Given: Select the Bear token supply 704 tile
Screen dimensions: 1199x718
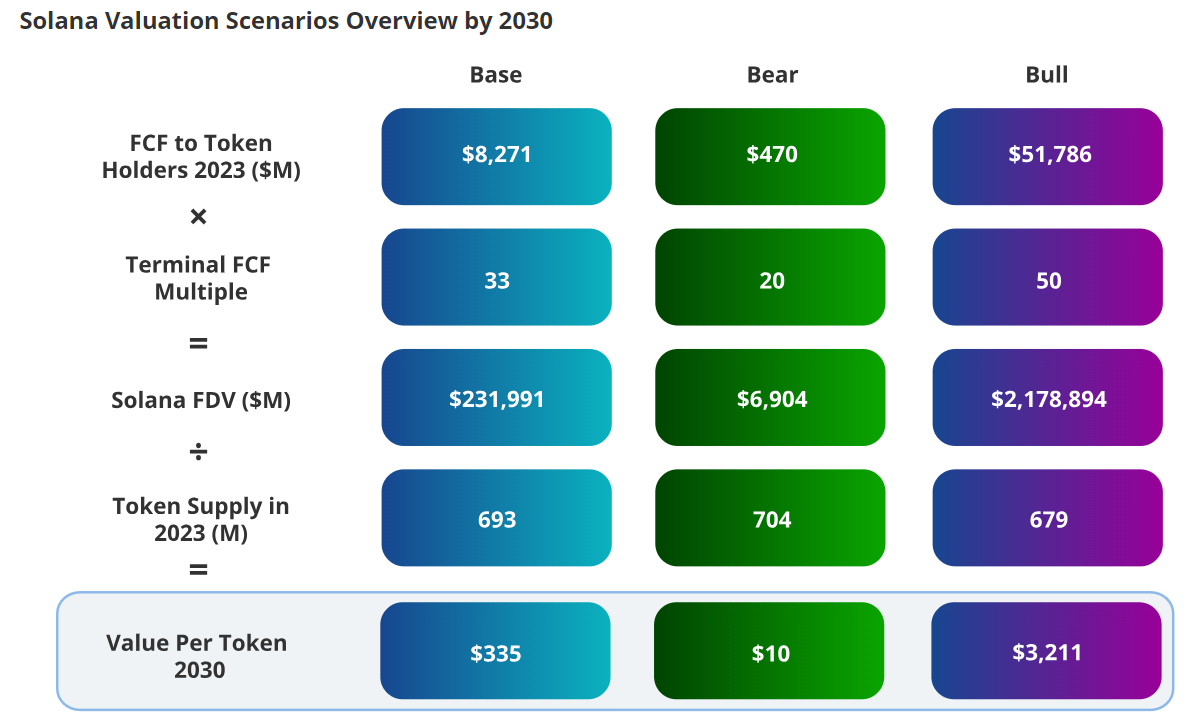Looking at the screenshot, I should (770, 518).
